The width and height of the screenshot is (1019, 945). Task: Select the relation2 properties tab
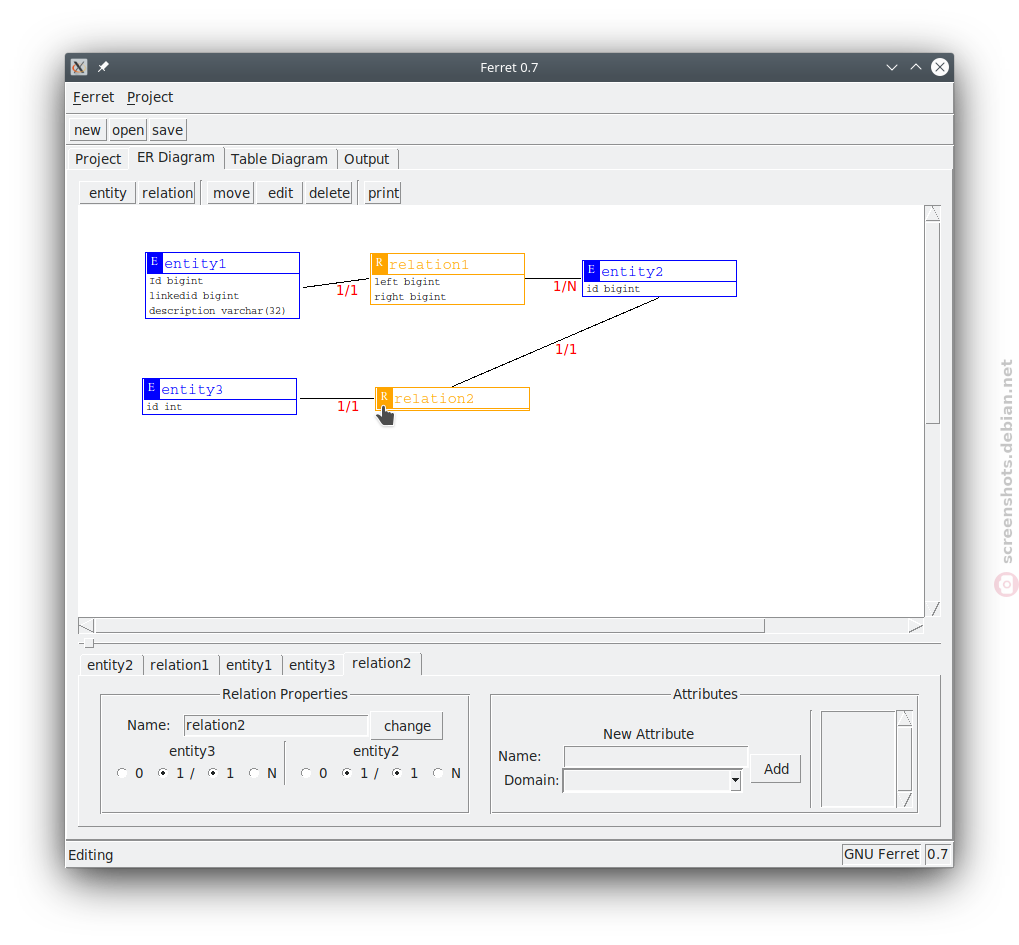coord(382,664)
